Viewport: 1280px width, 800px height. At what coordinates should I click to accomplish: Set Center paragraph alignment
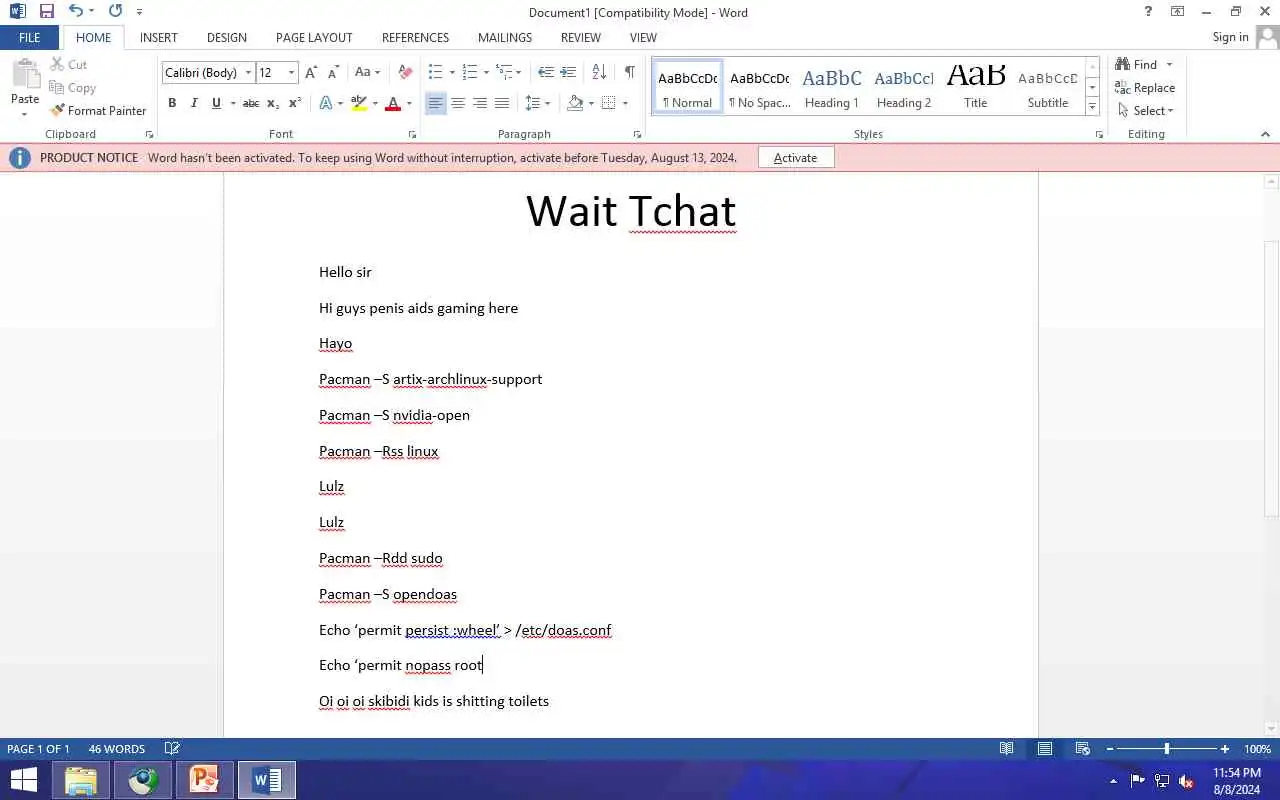pyautogui.click(x=458, y=103)
